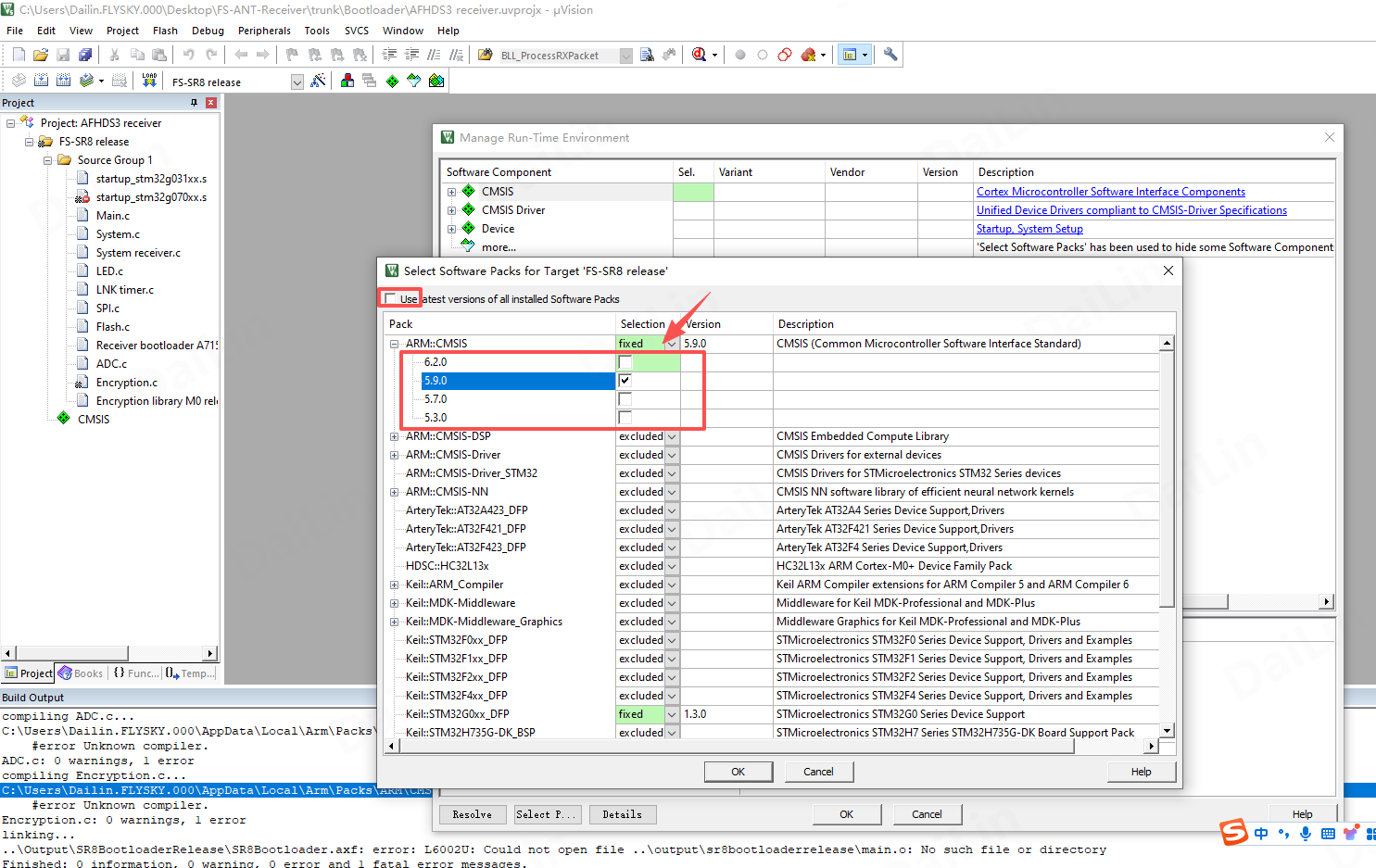Screen dimensions: 1376x868
Task: Click the Build target toolbar icon
Action: [x=41, y=81]
